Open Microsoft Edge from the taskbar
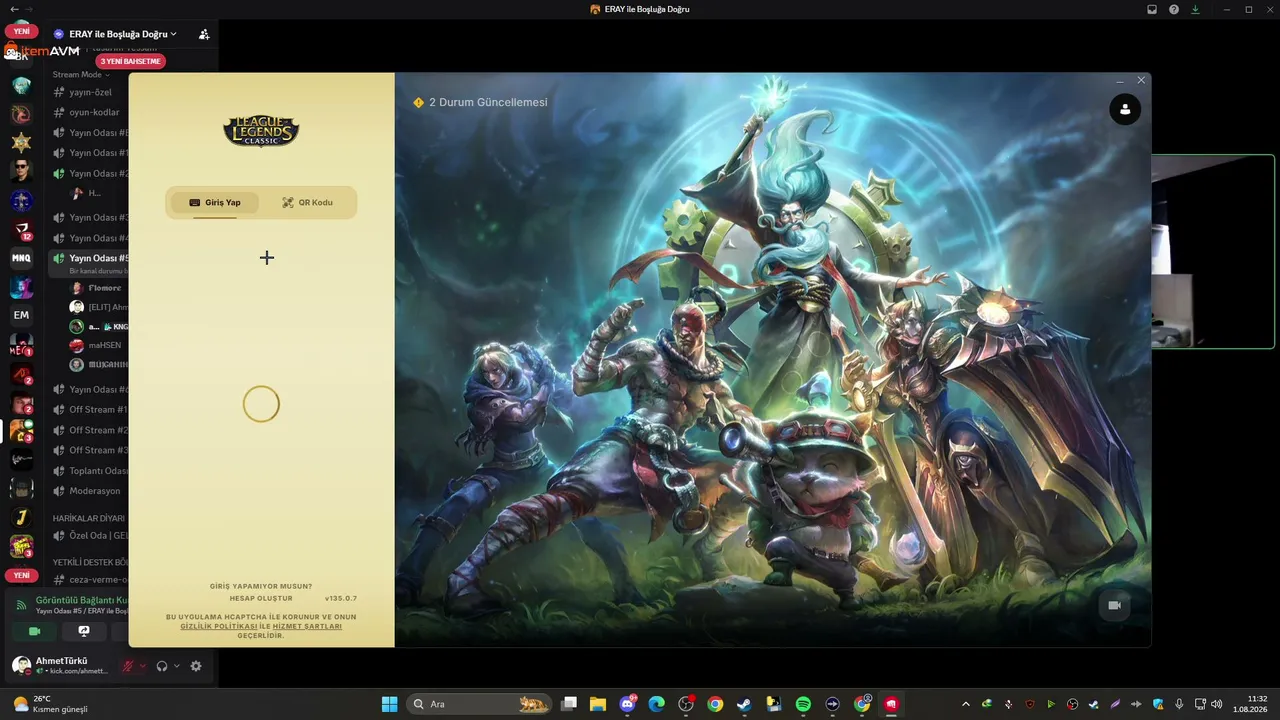1280x720 pixels. (656, 704)
